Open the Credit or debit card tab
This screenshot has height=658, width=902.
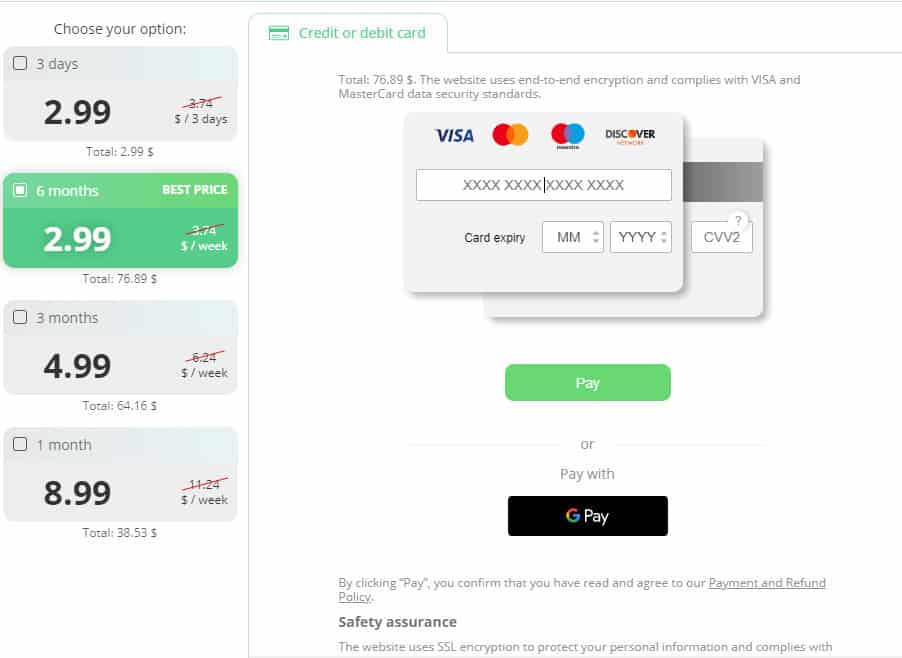[348, 33]
